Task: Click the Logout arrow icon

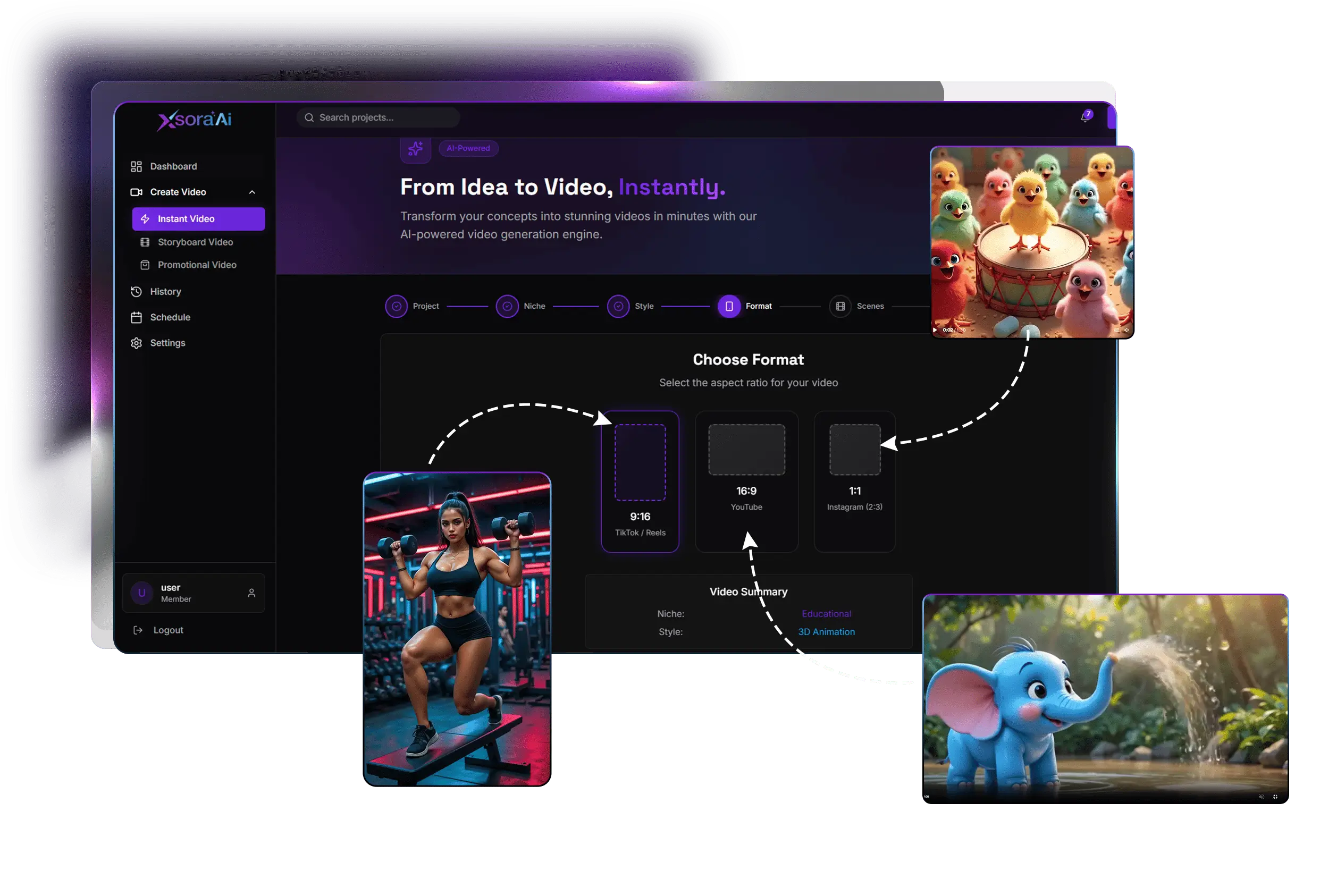Action: coord(138,630)
